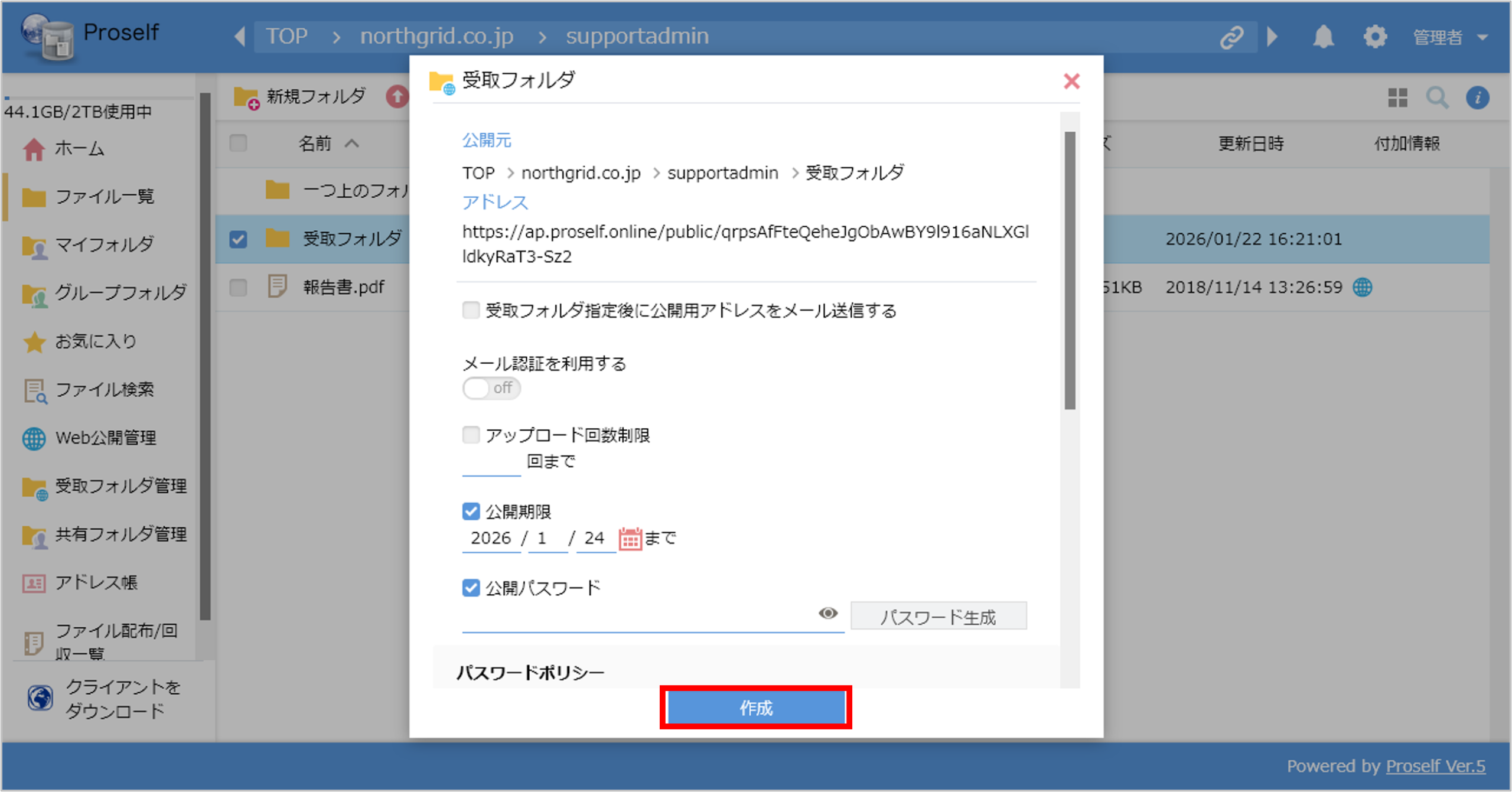Viewport: 1512px width, 792px height.
Task: Toggle the 名前 column sort chevron
Action: 353,143
